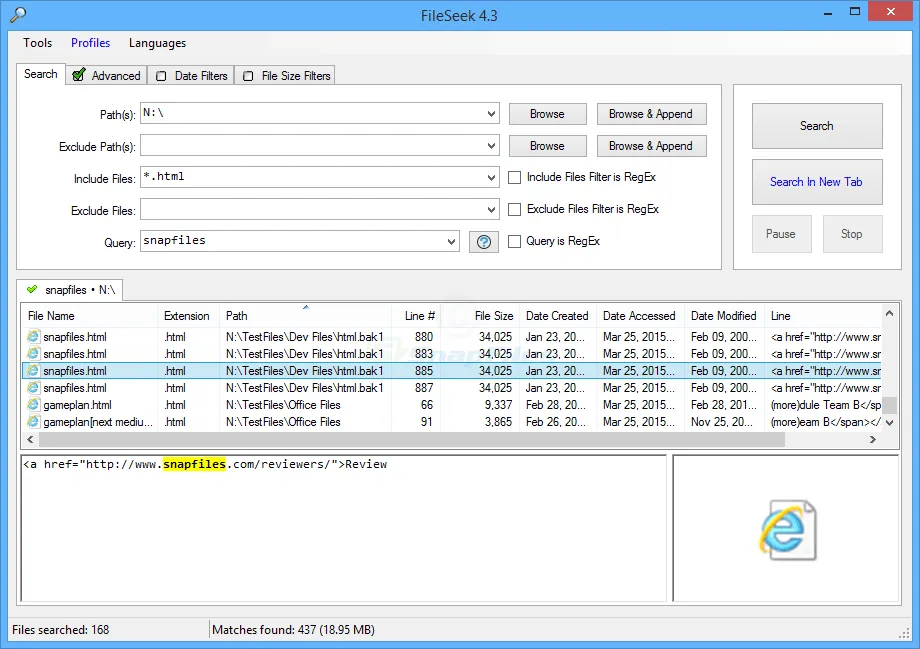Sort by Extension column header

pyautogui.click(x=188, y=316)
